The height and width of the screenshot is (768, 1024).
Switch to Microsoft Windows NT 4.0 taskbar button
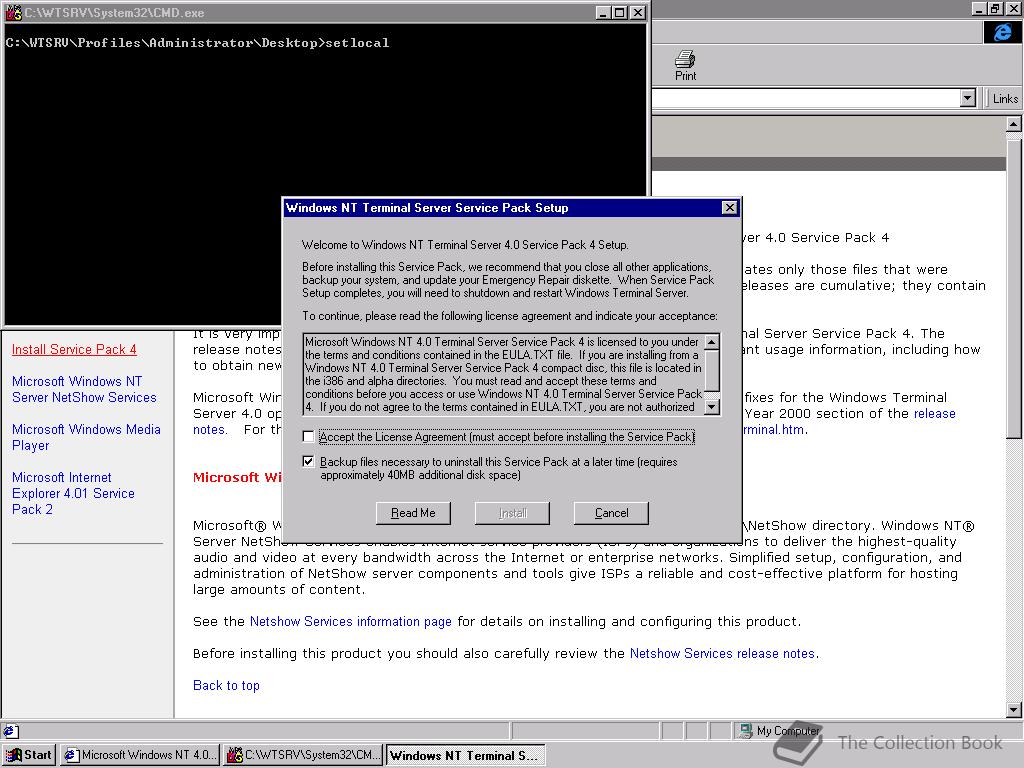point(139,755)
